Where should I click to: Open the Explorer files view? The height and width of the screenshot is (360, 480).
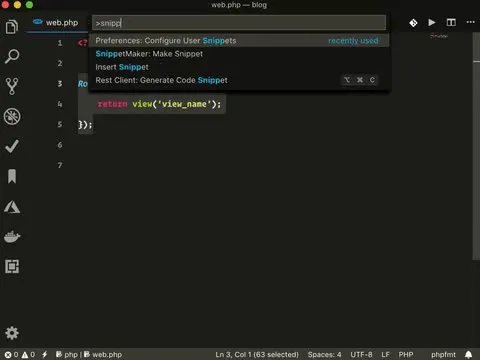(x=12, y=27)
